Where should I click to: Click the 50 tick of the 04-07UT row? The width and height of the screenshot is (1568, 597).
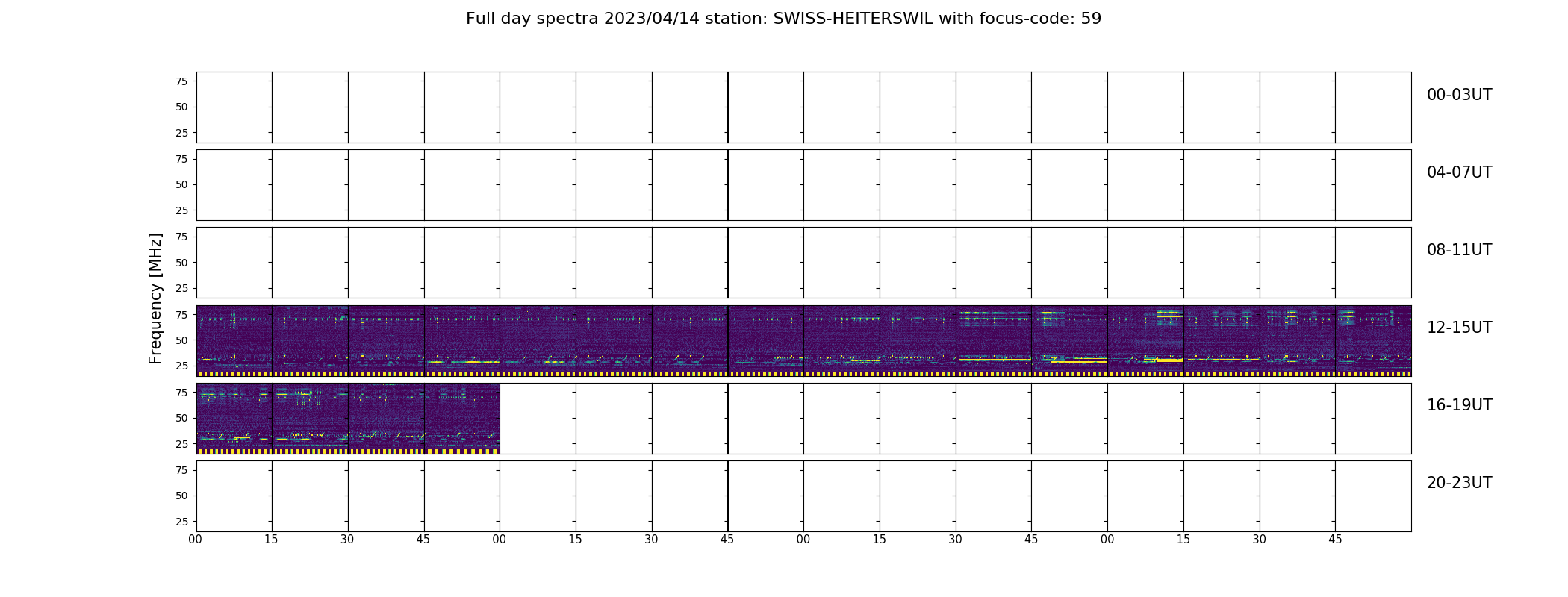point(181,185)
